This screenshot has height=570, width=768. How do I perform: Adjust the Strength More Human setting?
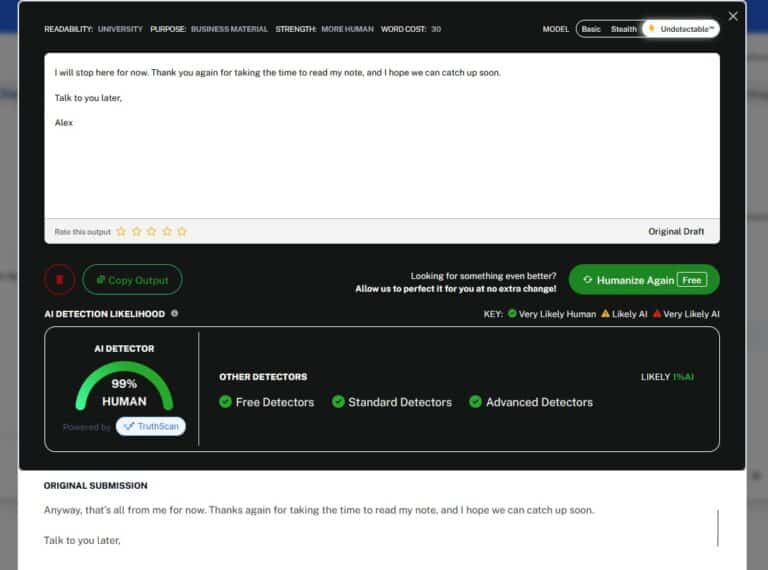tap(347, 29)
